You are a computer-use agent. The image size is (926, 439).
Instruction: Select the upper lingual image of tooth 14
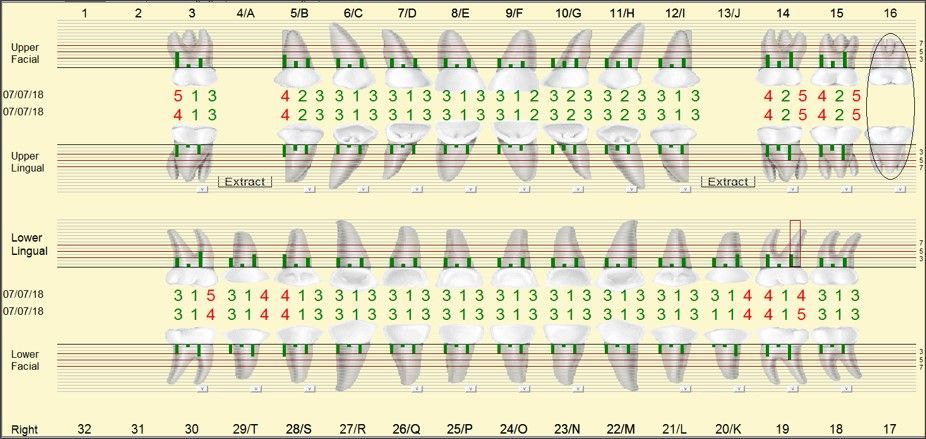tap(784, 153)
